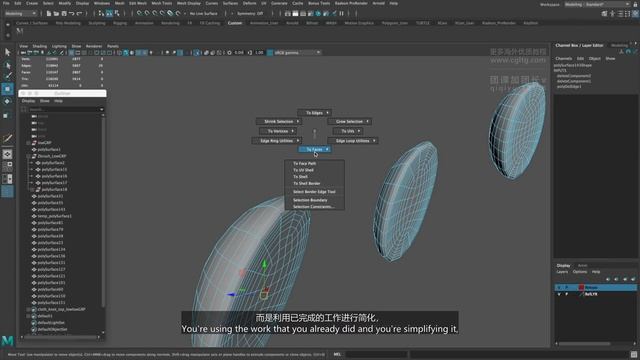Toggle playback P of Ref LYR layer
This screenshot has width=640, height=360.
(567, 294)
